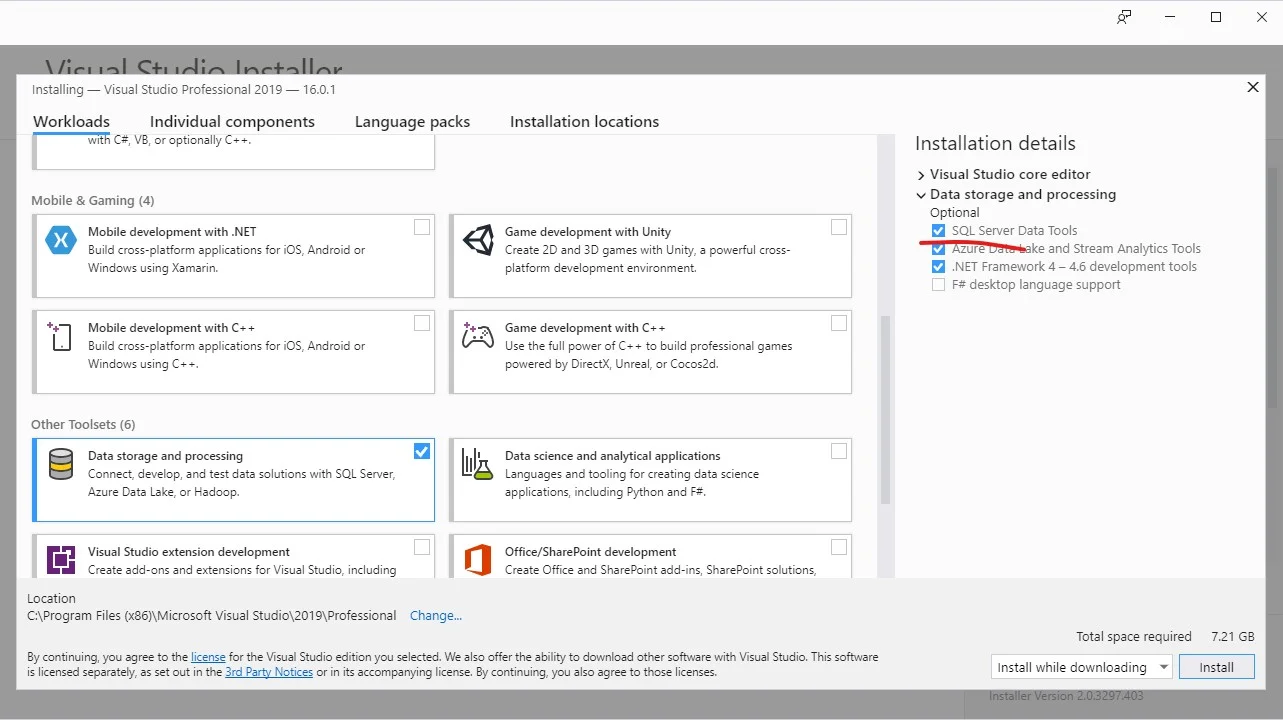Maximize the Visual Studio Installer window

(x=1216, y=17)
